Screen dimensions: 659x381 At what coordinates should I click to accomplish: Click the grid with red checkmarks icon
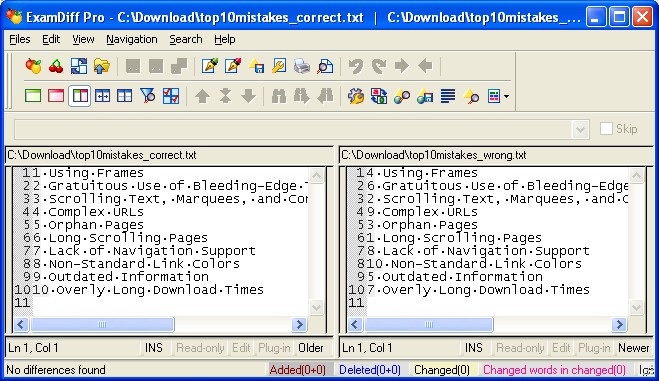click(x=171, y=96)
